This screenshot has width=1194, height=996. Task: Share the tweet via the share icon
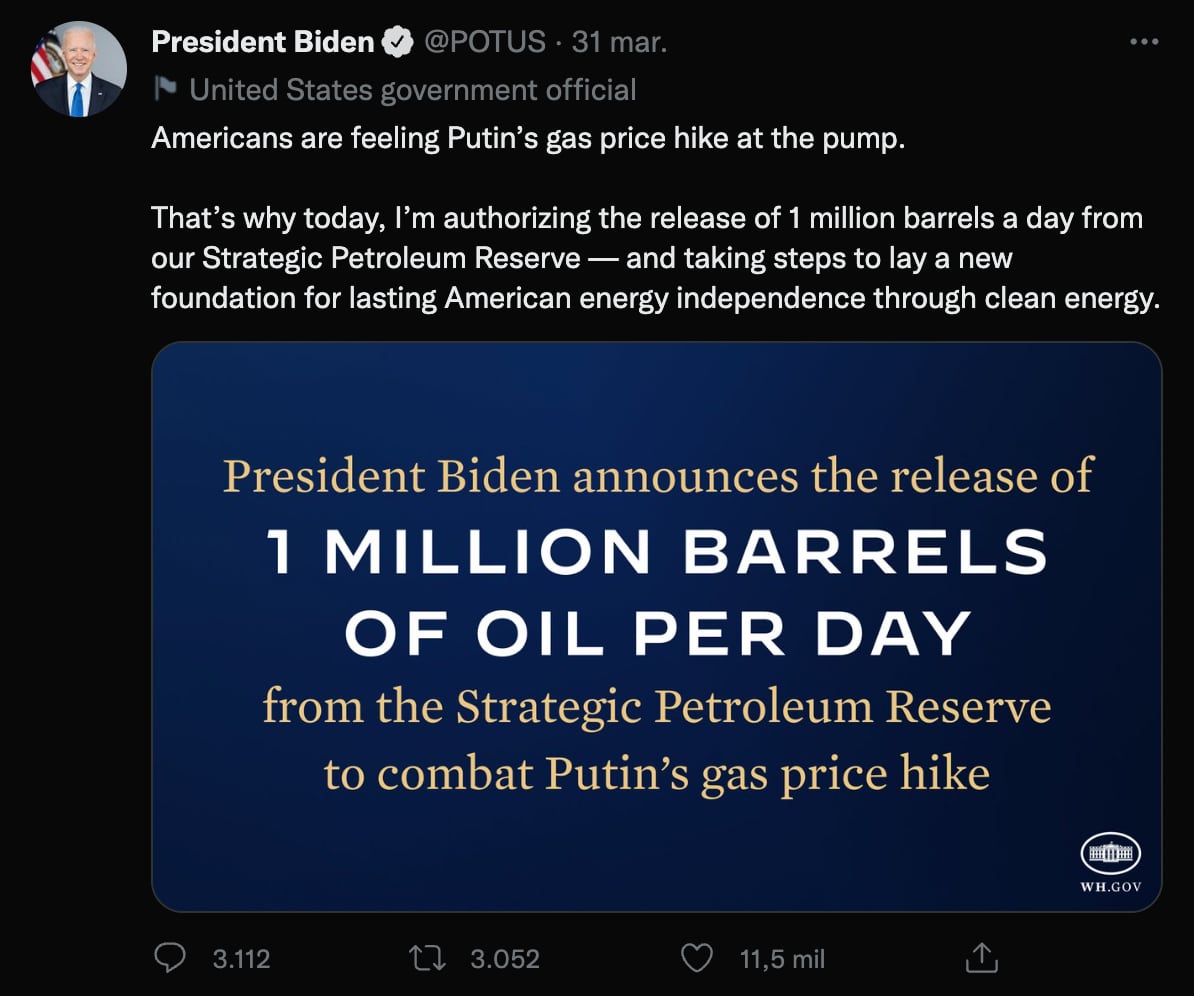pos(982,958)
